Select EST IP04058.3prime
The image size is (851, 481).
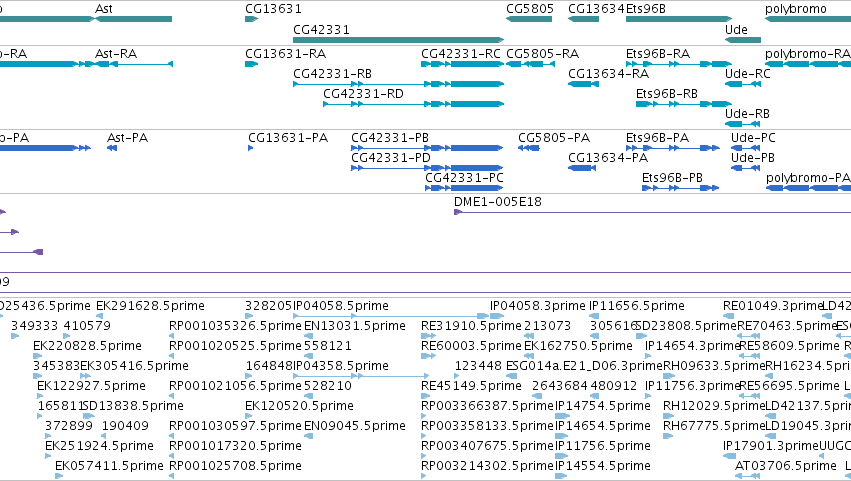538,306
